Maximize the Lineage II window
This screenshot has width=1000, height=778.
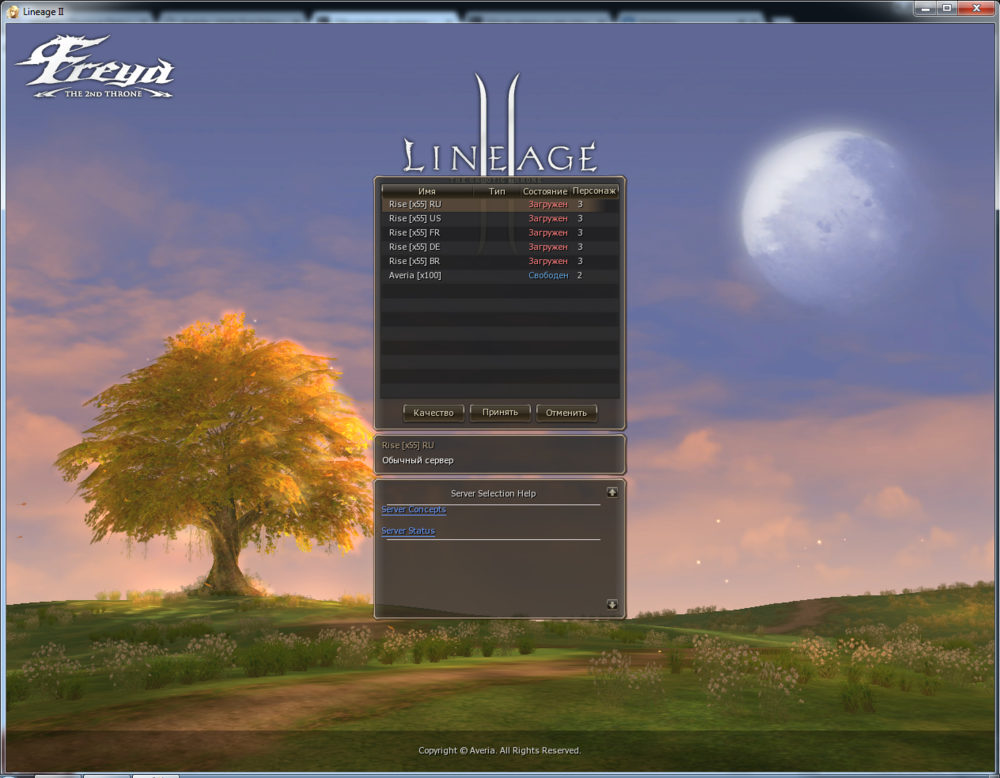(x=947, y=8)
